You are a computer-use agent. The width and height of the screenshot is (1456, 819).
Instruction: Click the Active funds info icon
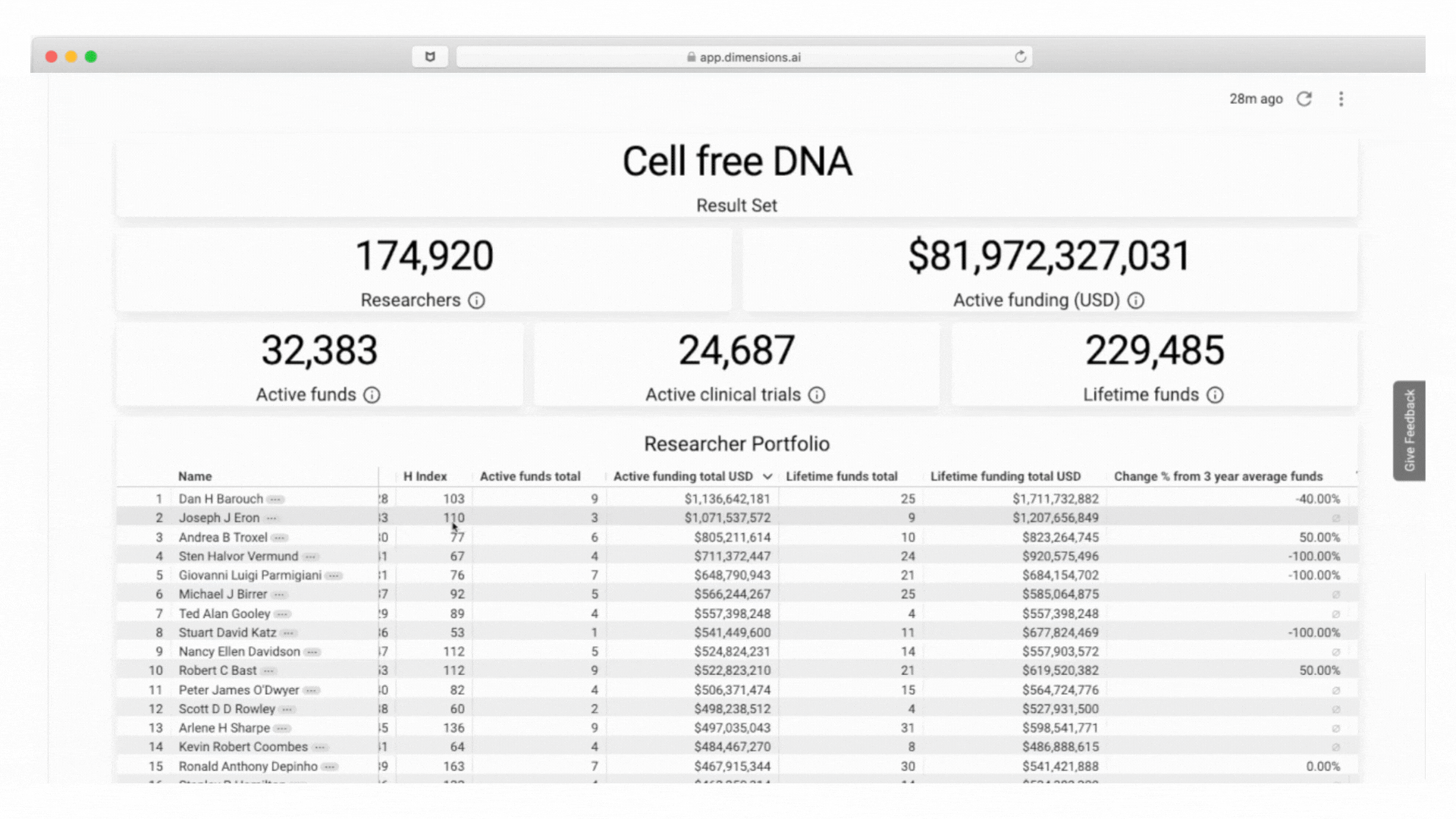tap(372, 395)
